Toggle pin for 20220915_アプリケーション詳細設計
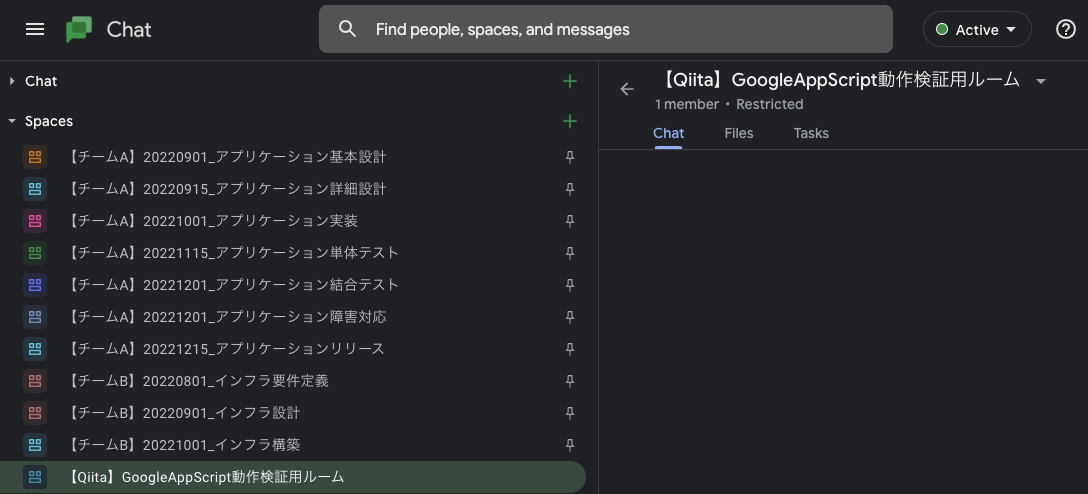 (x=570, y=189)
